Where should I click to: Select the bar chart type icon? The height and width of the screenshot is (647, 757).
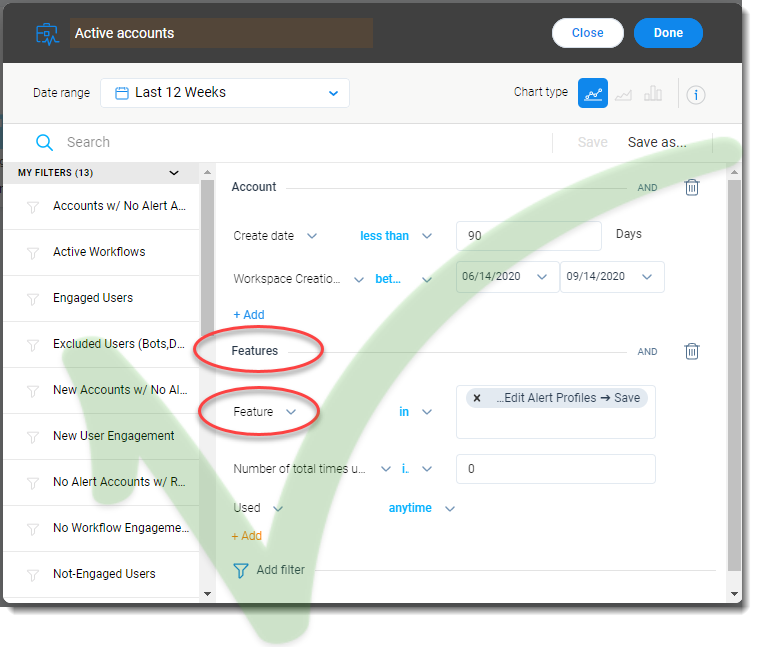(x=653, y=93)
